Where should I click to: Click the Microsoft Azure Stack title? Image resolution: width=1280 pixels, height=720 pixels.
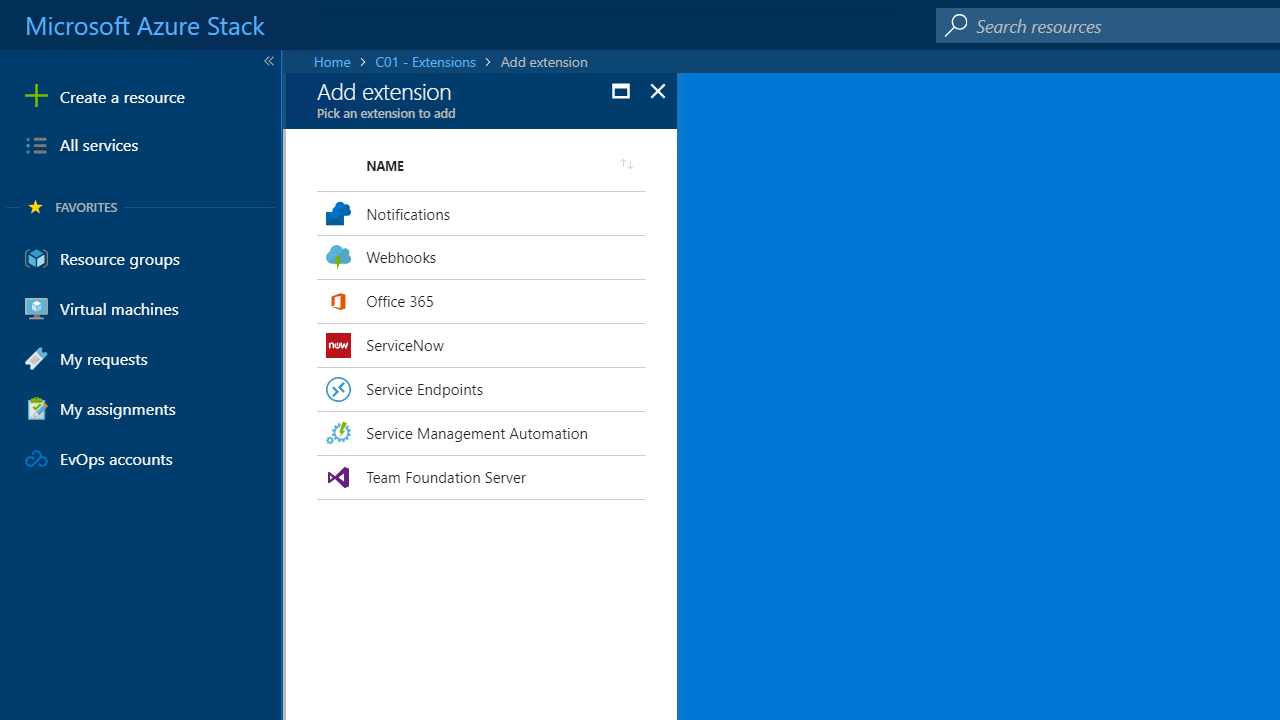click(145, 26)
